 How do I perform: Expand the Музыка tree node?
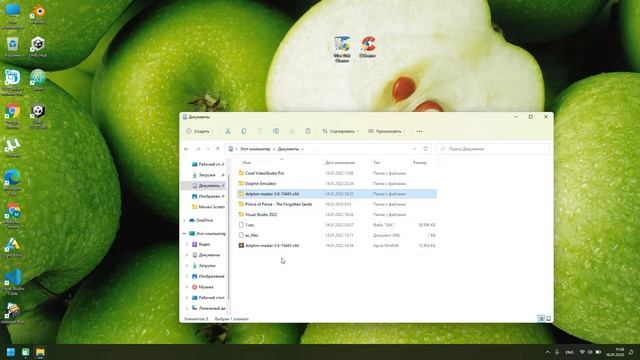(x=187, y=287)
